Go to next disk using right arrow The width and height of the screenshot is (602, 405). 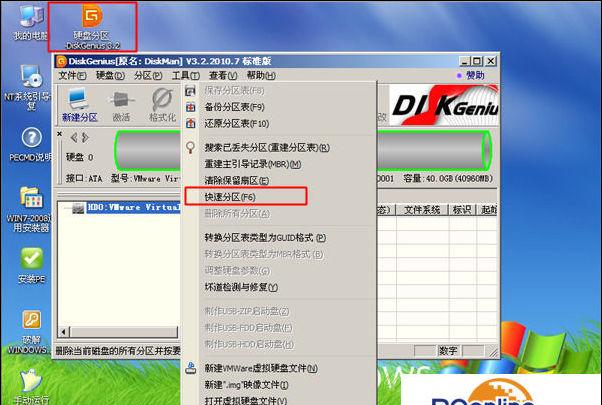tap(86, 137)
